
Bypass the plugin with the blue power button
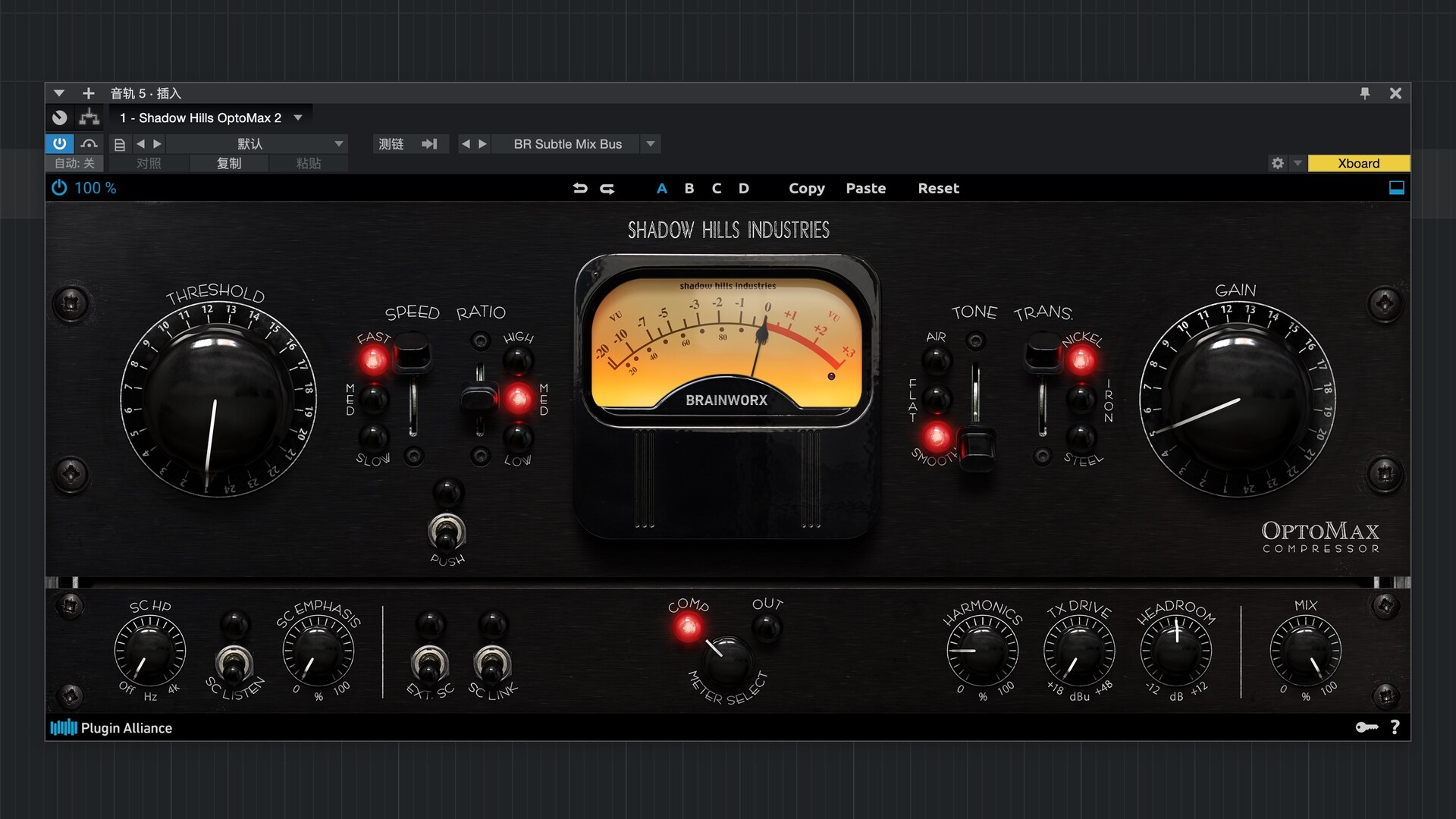click(x=59, y=144)
